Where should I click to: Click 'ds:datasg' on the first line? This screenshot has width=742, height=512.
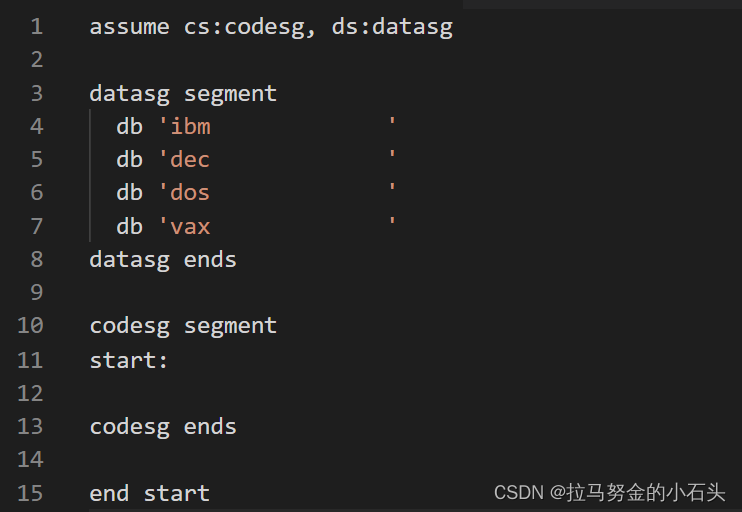click(392, 27)
